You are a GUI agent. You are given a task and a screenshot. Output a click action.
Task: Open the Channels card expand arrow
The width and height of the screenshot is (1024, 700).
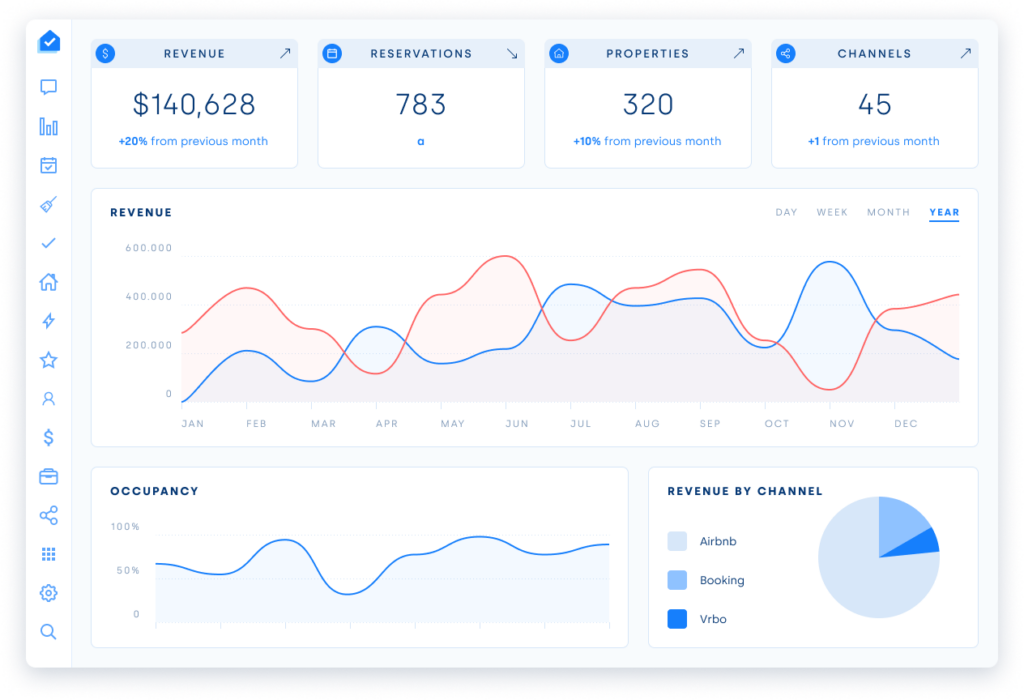pos(966,53)
